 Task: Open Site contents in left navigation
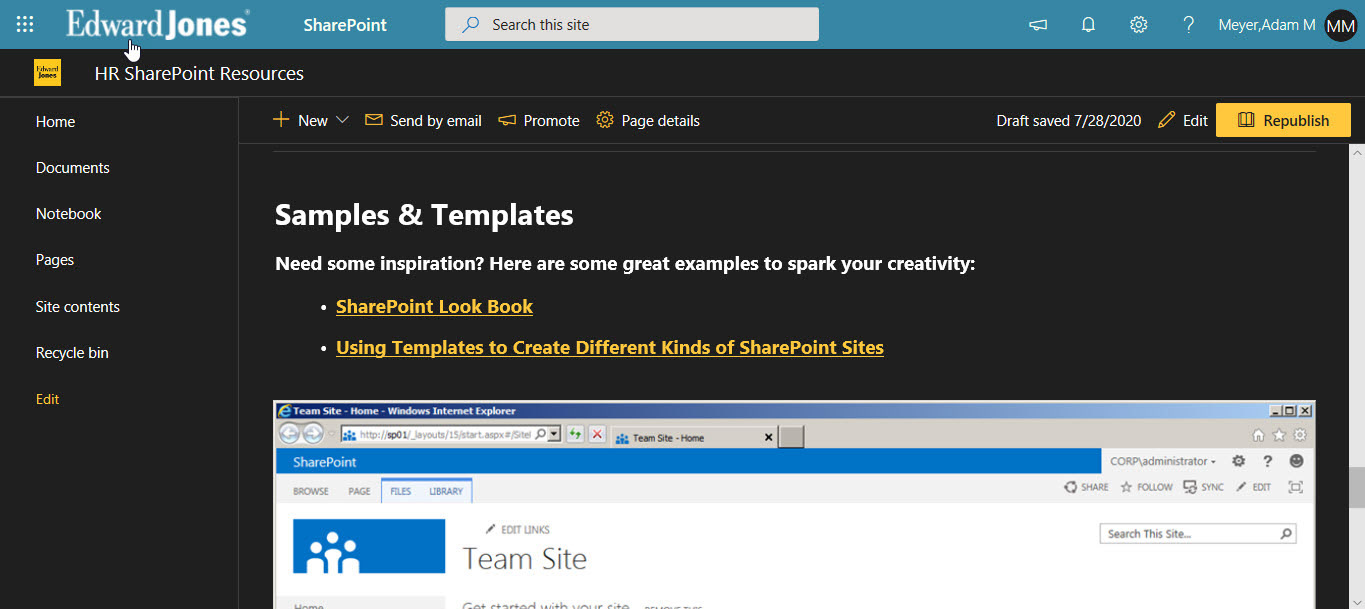point(78,307)
